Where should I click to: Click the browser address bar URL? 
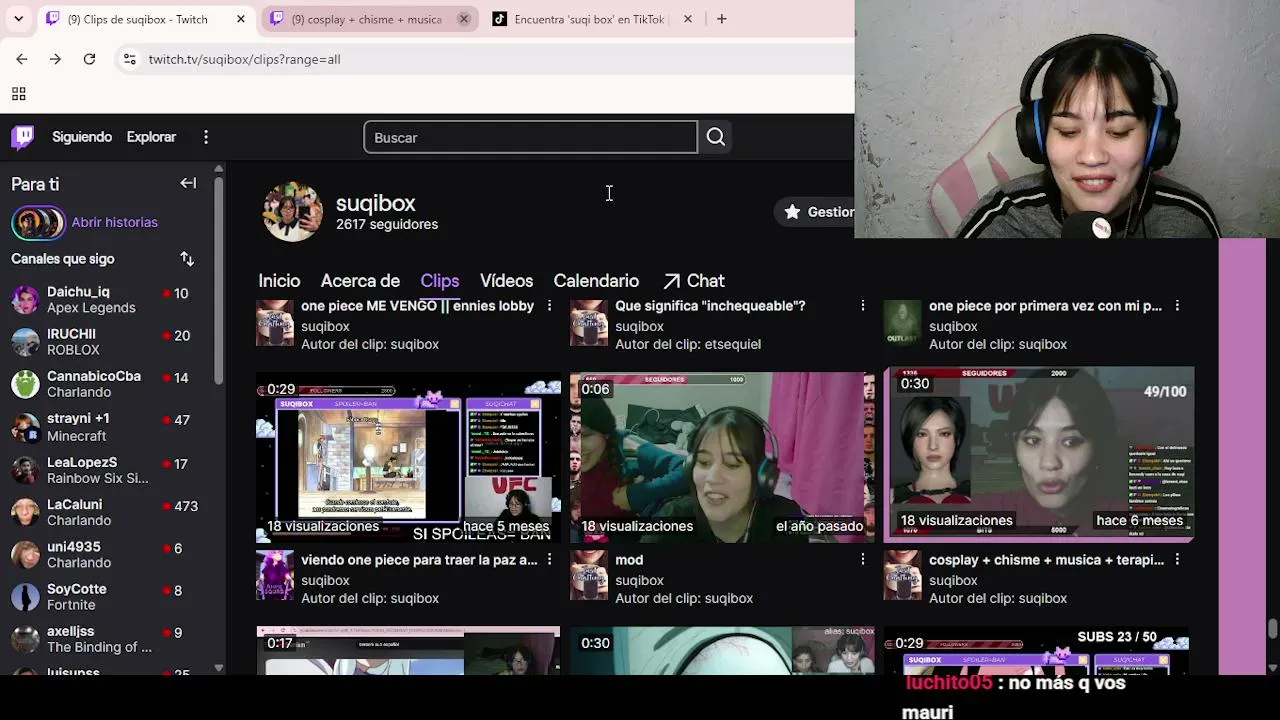click(x=245, y=59)
